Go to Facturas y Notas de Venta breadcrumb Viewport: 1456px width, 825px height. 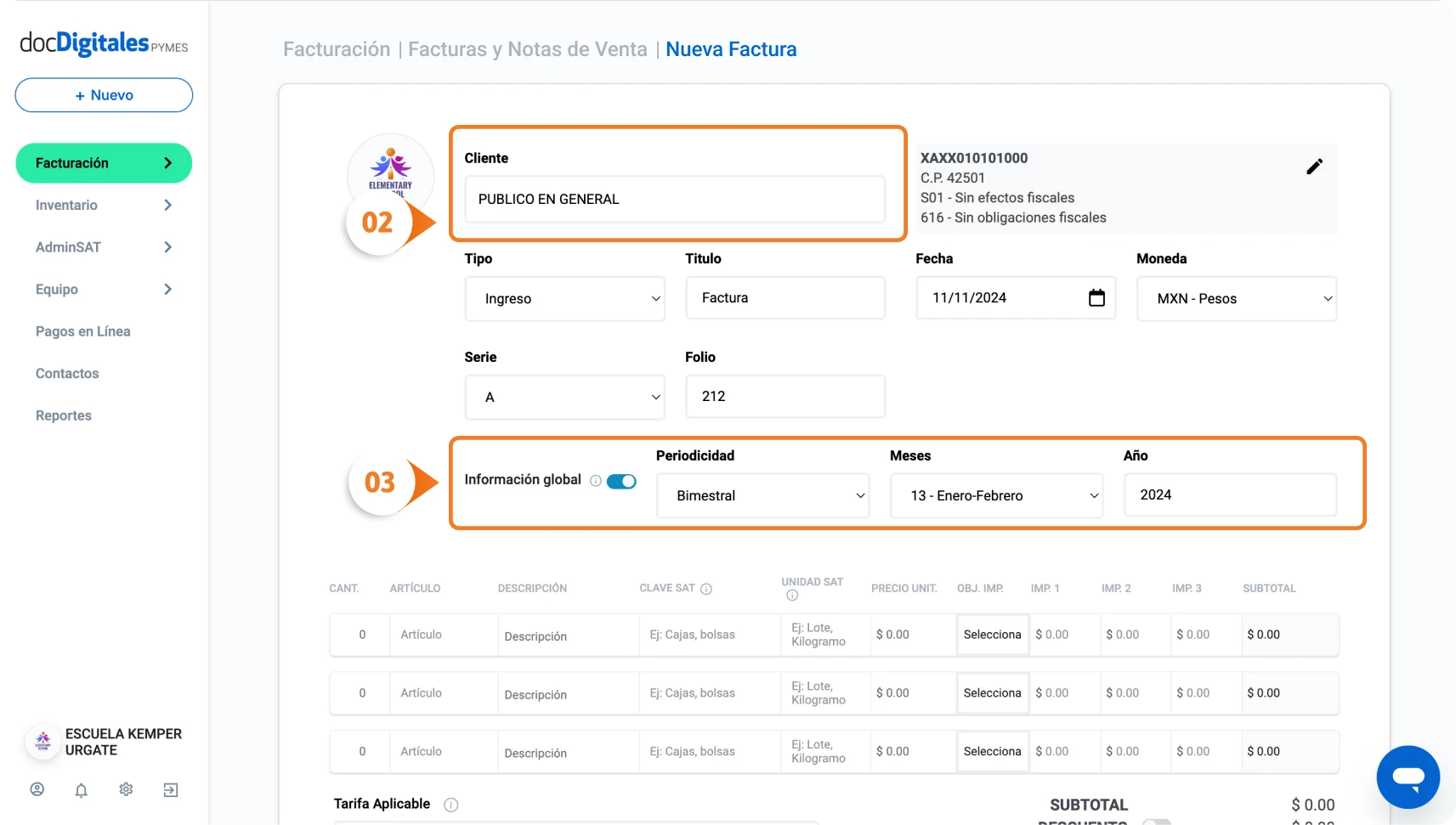[x=528, y=49]
